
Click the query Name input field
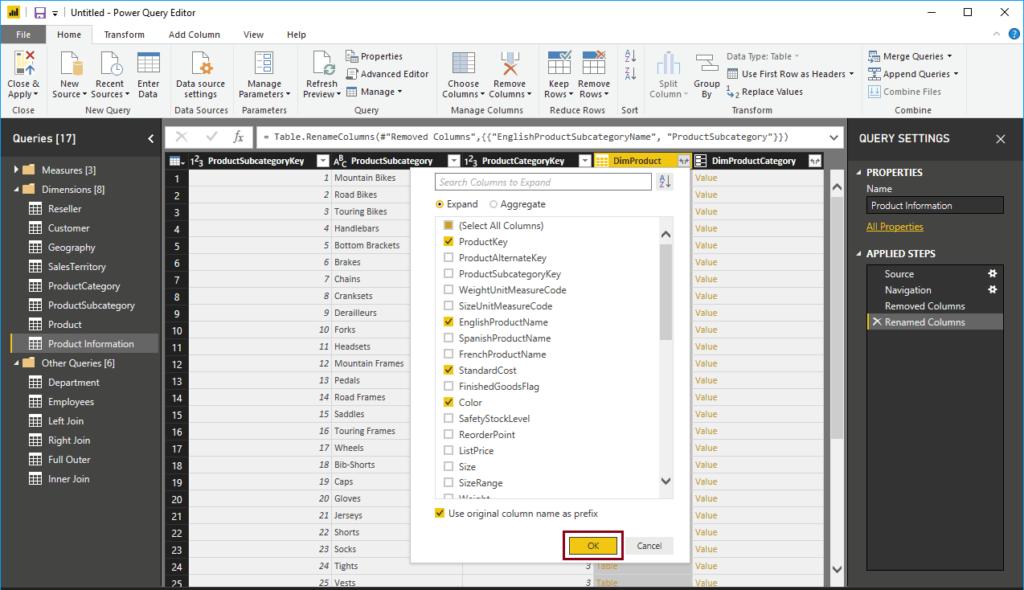click(x=933, y=205)
